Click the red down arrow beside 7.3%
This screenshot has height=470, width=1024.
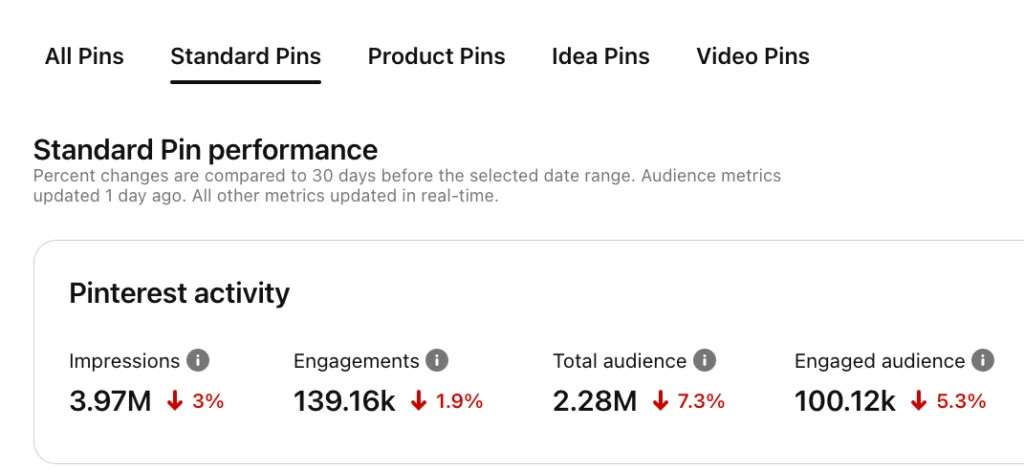click(x=660, y=402)
